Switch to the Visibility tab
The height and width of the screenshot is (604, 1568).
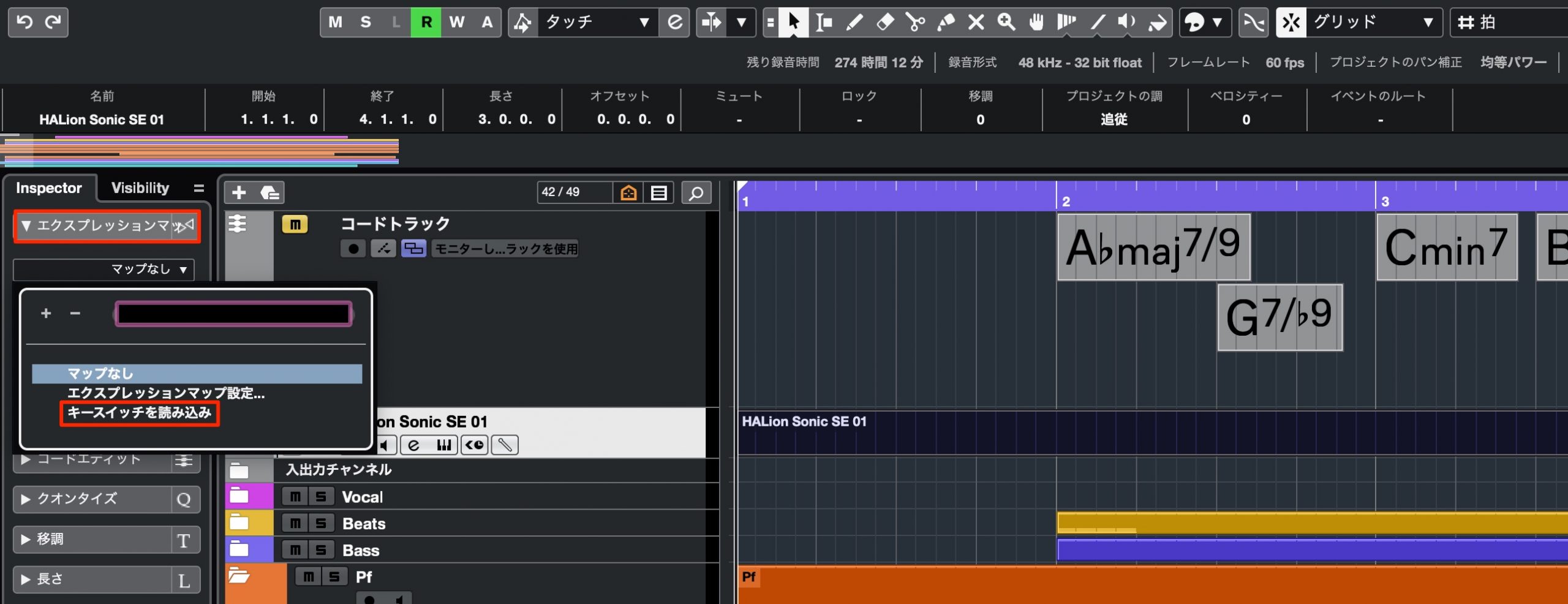[x=140, y=188]
